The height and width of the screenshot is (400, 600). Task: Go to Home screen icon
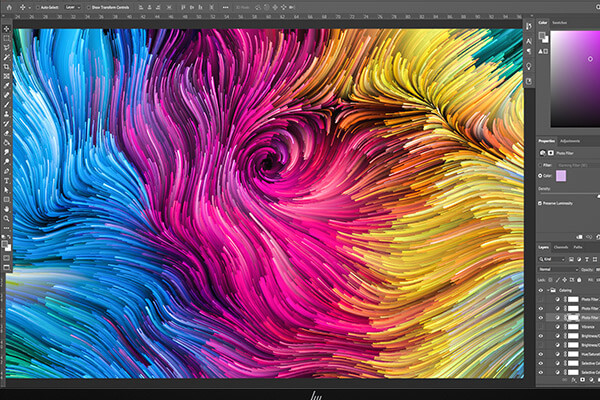(x=9, y=7)
